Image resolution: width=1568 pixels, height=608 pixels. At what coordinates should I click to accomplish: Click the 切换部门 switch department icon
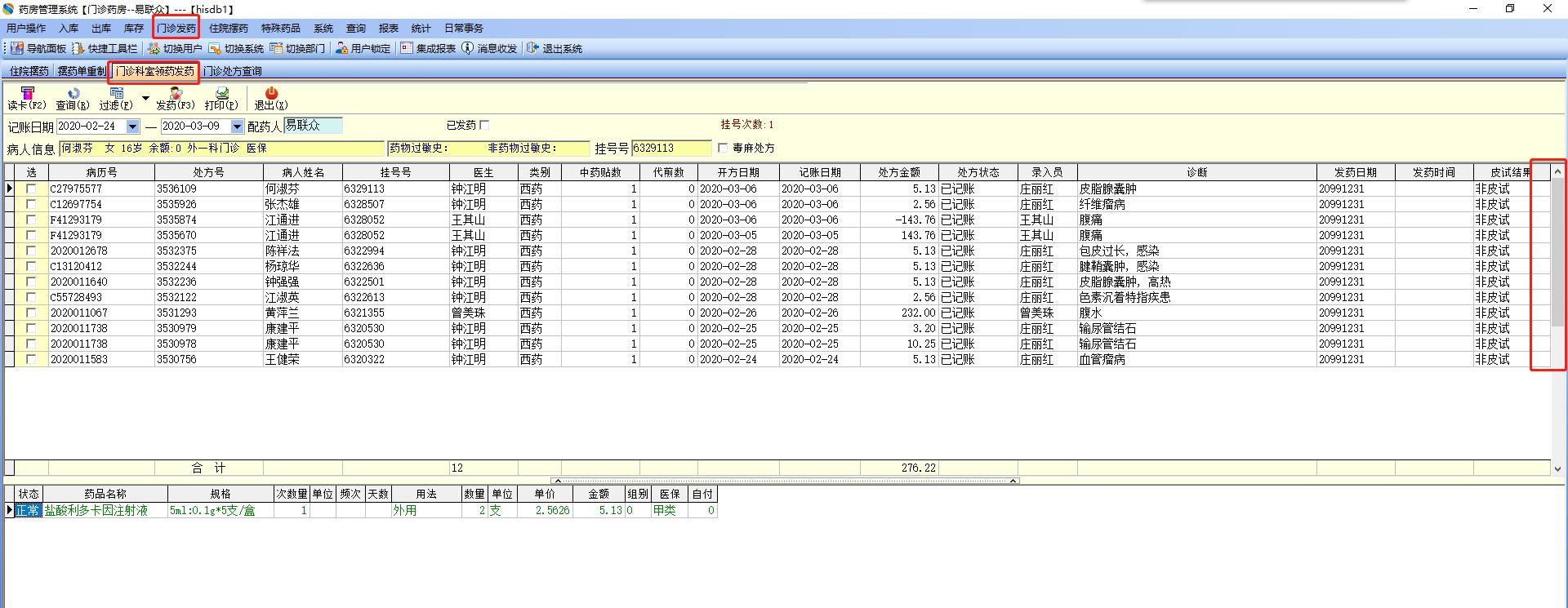tap(276, 48)
